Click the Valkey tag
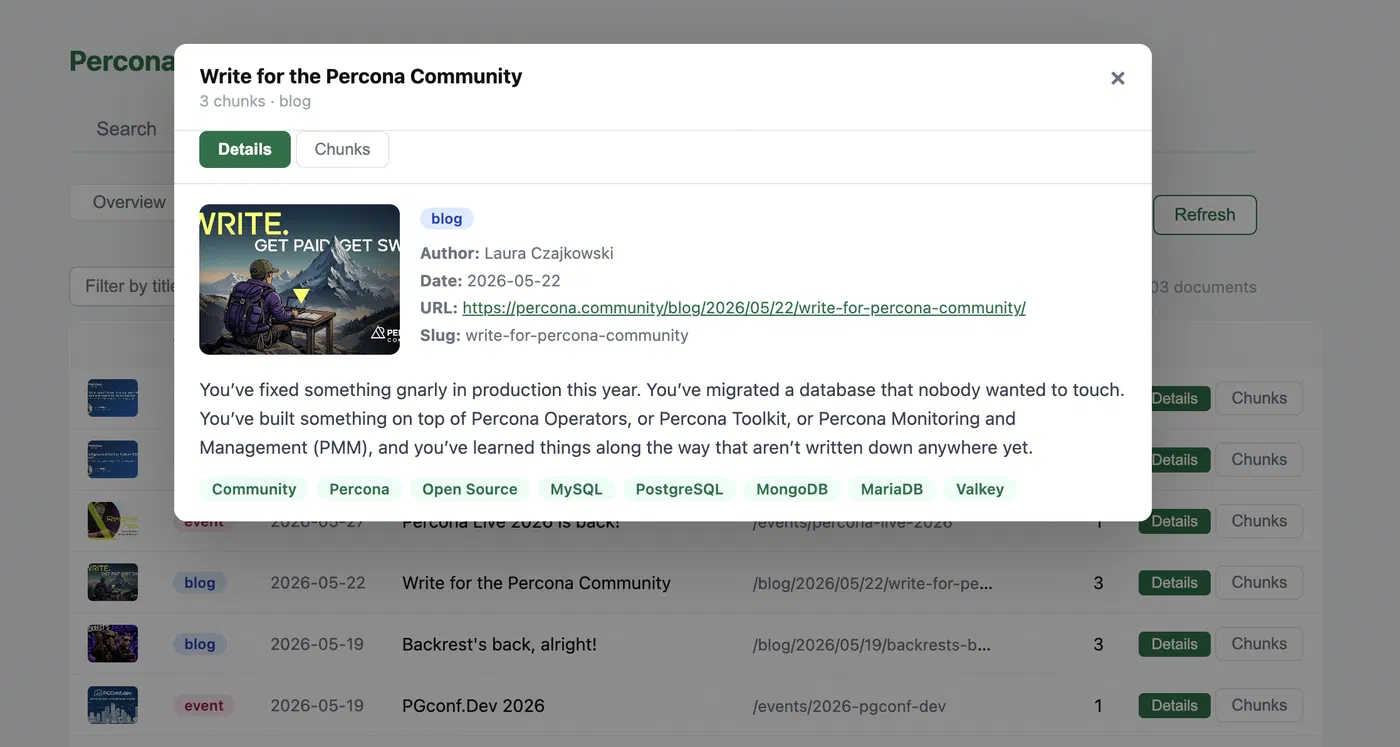Viewport: 1400px width, 747px height. [x=980, y=489]
